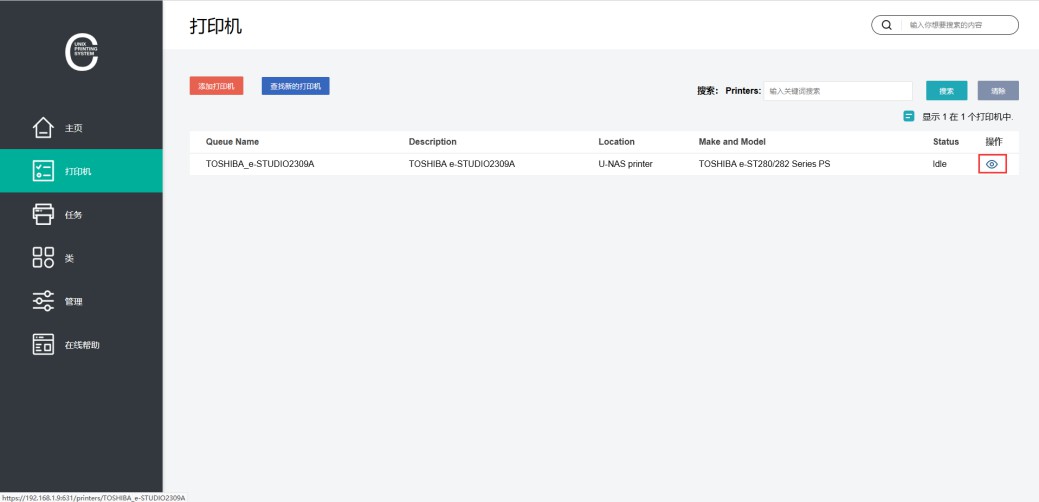Screen dimensions: 1039x502
Task: Click the teal 搜索 search button
Action: (946, 91)
